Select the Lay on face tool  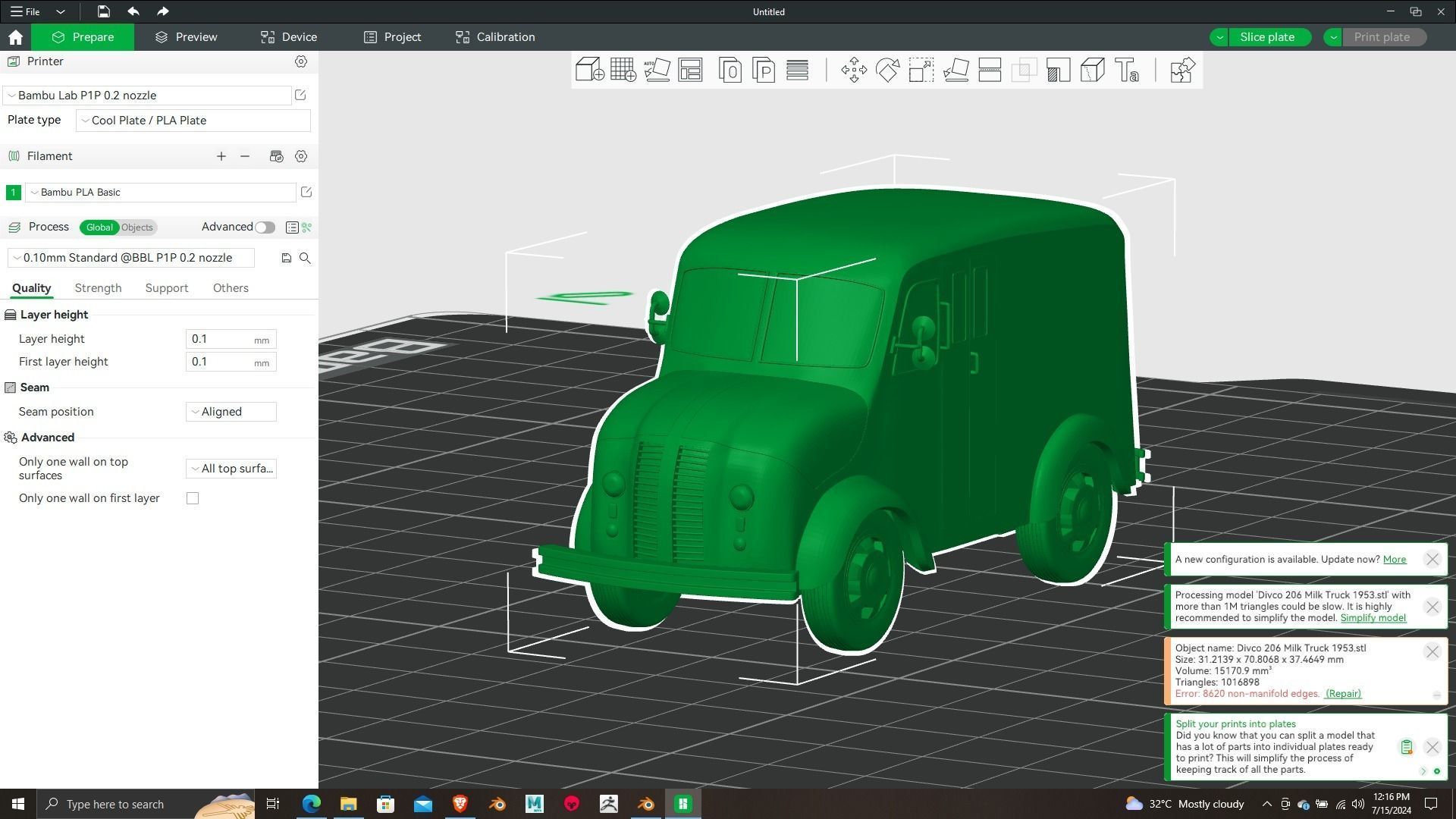(955, 70)
